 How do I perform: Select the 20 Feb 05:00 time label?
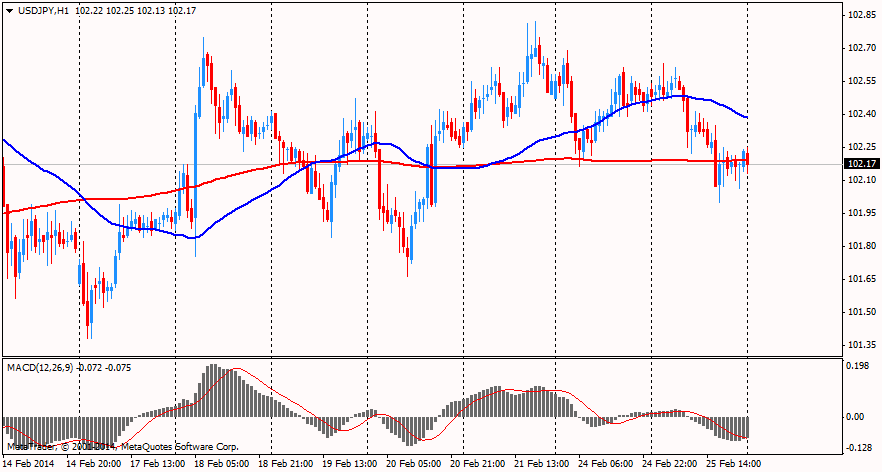pyautogui.click(x=412, y=464)
